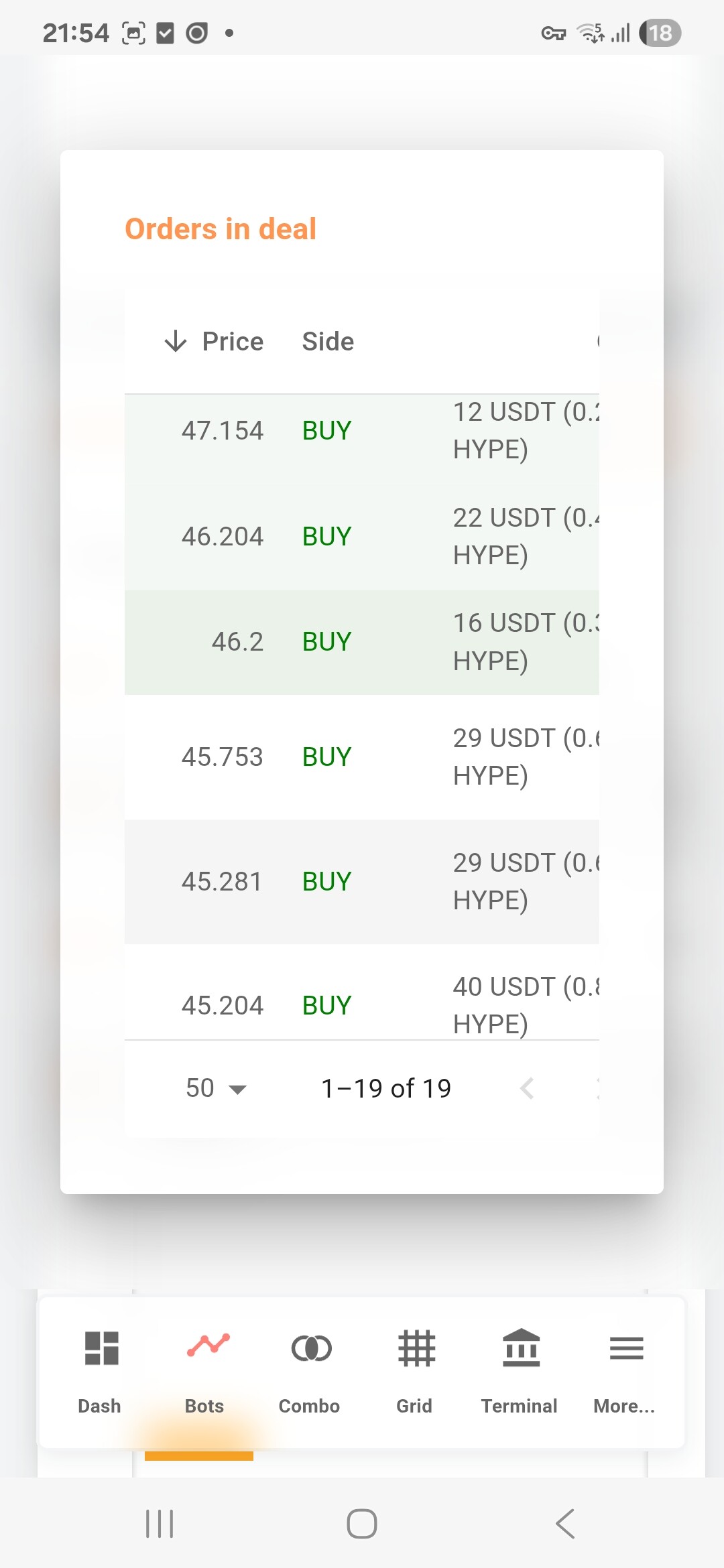
Task: Open the More hamburger menu
Action: [626, 1348]
